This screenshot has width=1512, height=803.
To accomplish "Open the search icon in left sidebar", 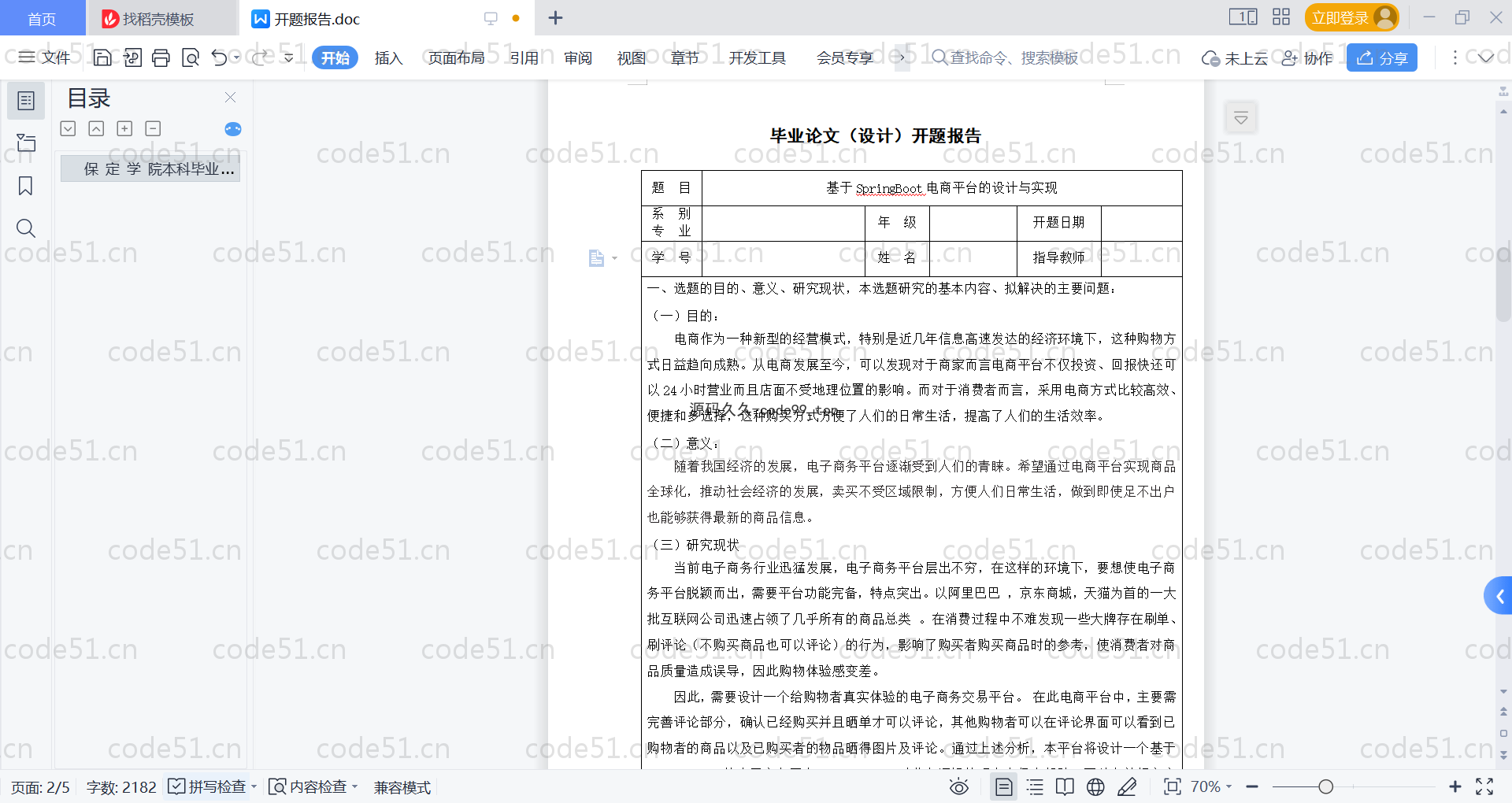I will (26, 228).
